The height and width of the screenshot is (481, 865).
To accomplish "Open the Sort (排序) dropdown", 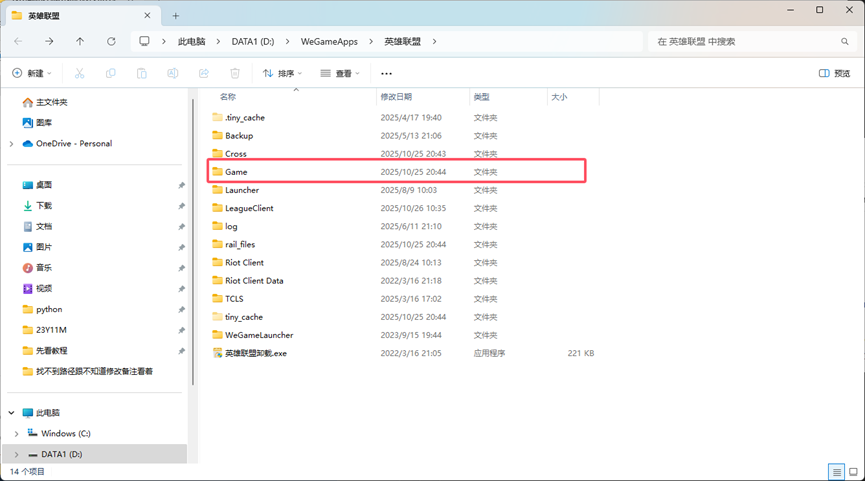I will [x=282, y=73].
